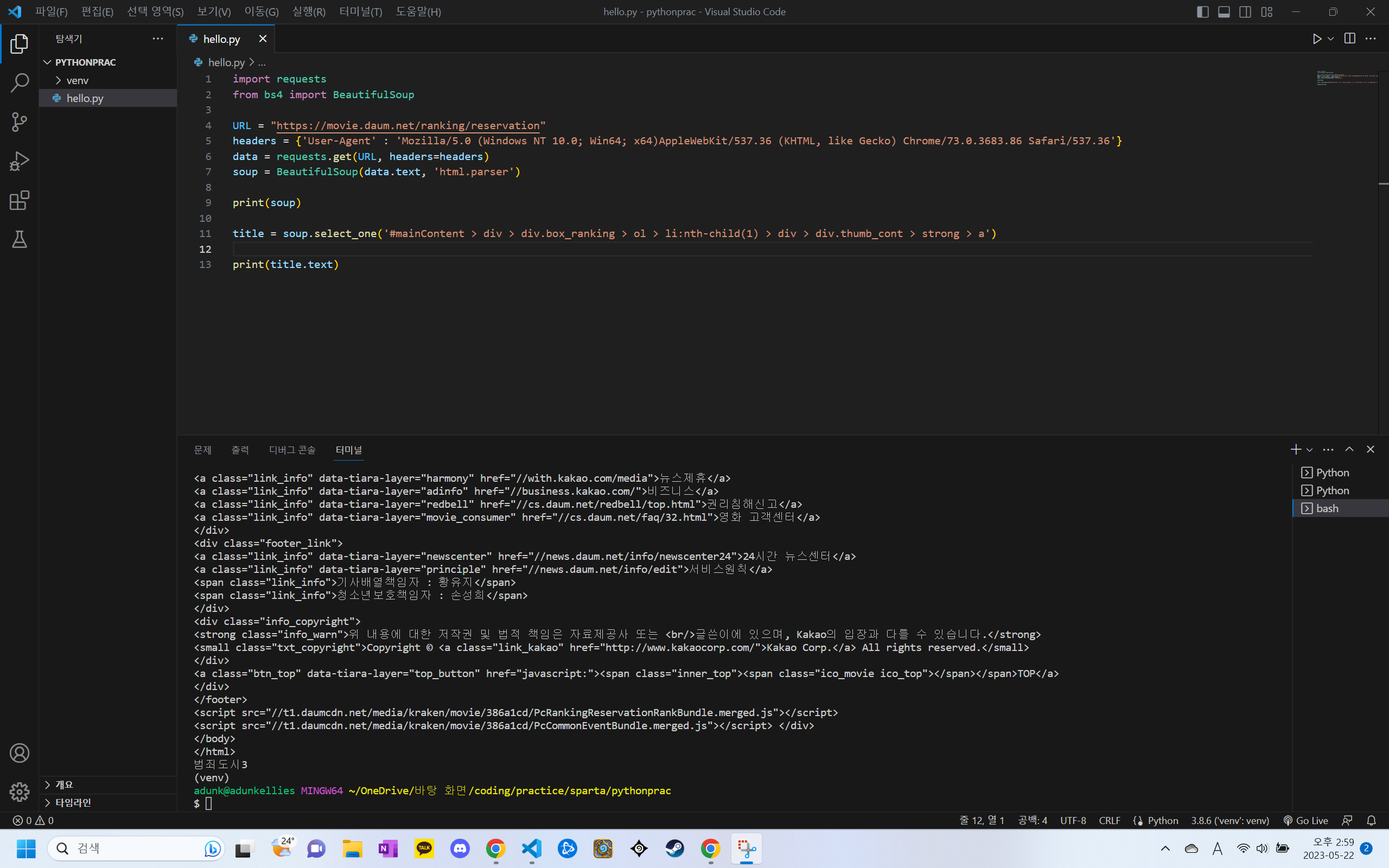Select Python language mode in status bar
The width and height of the screenshot is (1389, 868).
pos(1163,820)
